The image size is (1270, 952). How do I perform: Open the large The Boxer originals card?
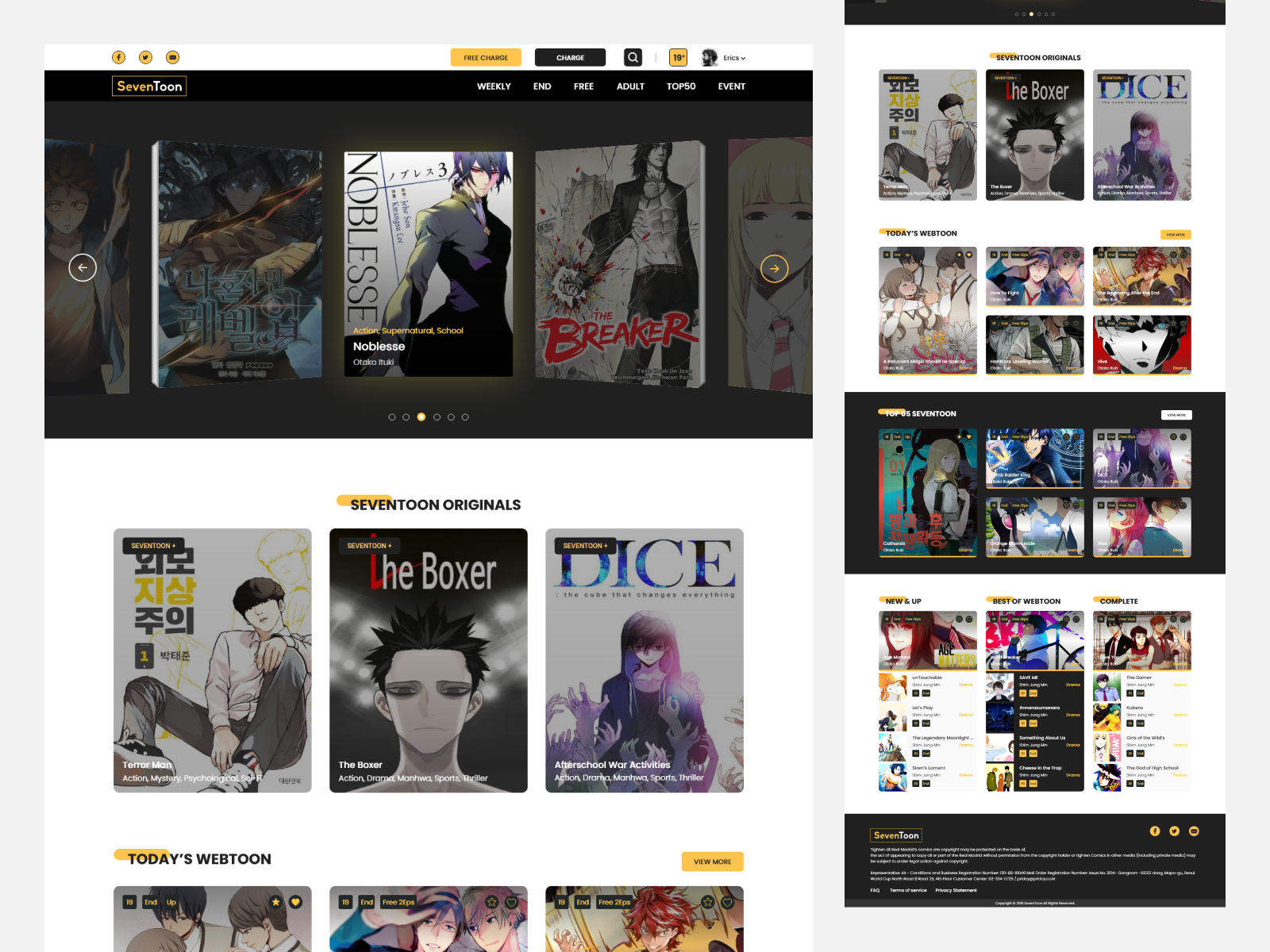pyautogui.click(x=429, y=660)
